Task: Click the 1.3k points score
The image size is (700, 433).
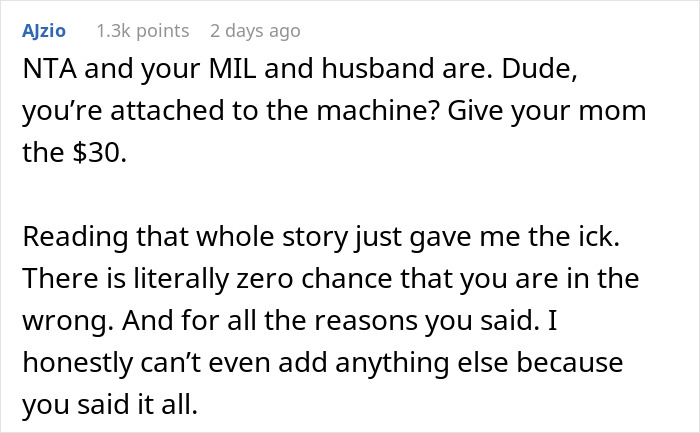Action: coord(142,31)
